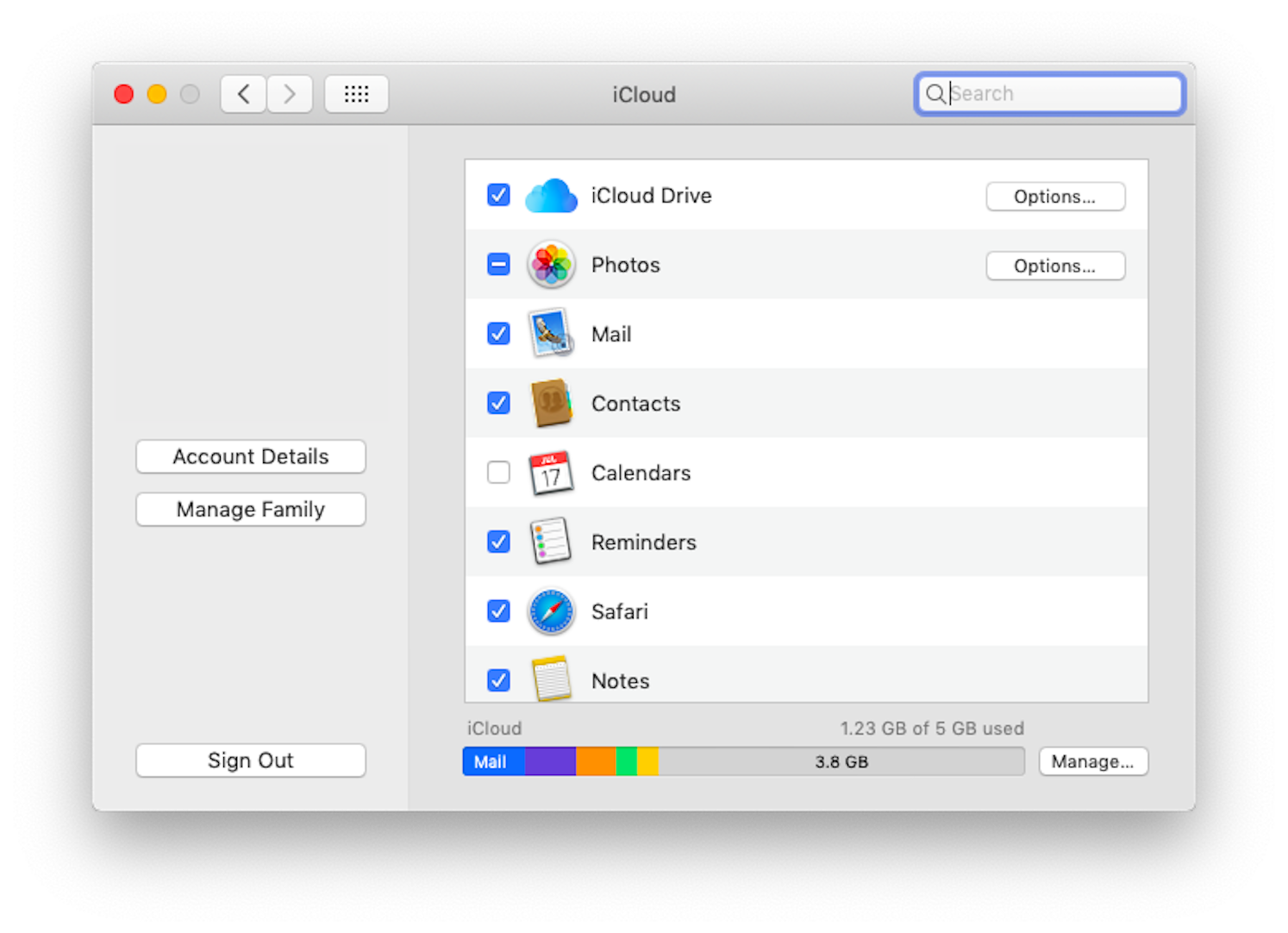Image resolution: width=1288 pixels, height=933 pixels.
Task: Click the Safari compass icon
Action: tap(551, 611)
